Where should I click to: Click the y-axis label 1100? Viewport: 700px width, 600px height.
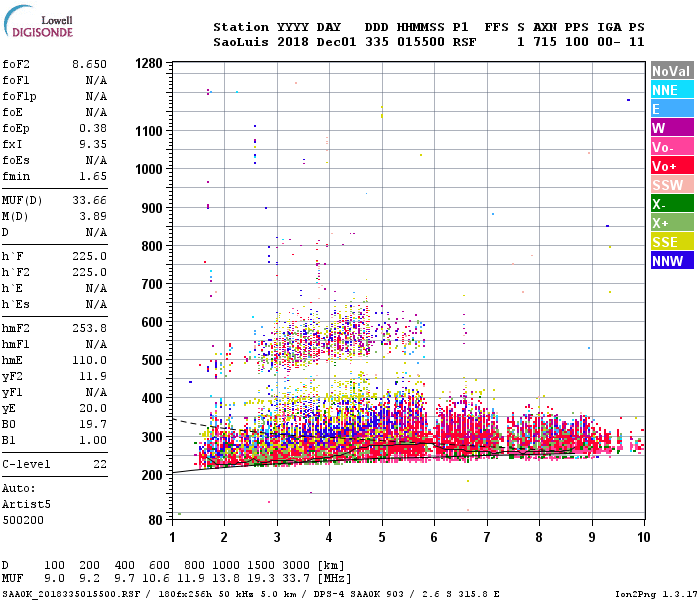(x=149, y=131)
